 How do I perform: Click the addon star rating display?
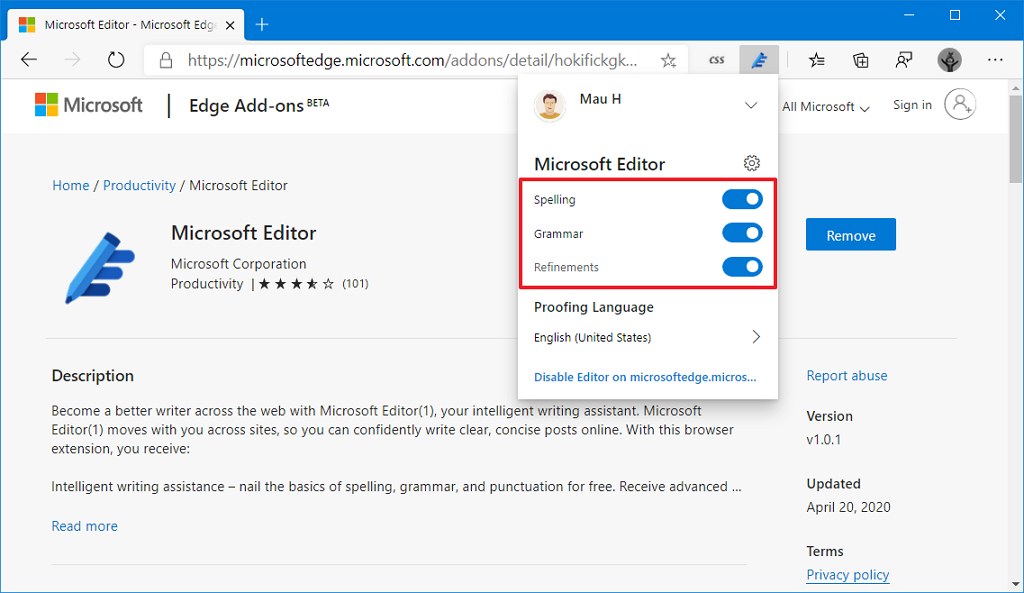(x=297, y=284)
